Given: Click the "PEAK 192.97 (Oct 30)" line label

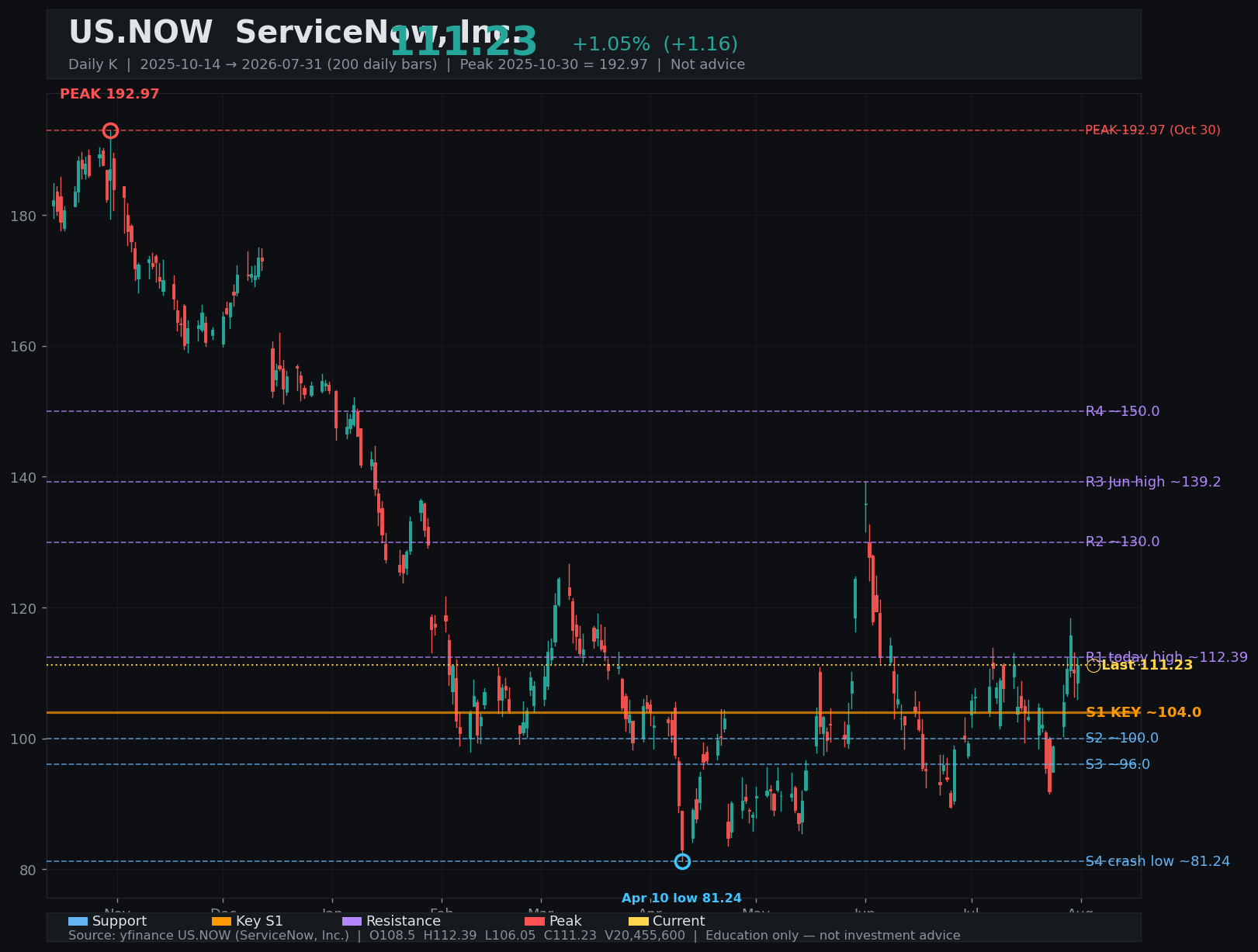Looking at the screenshot, I should coord(1152,130).
